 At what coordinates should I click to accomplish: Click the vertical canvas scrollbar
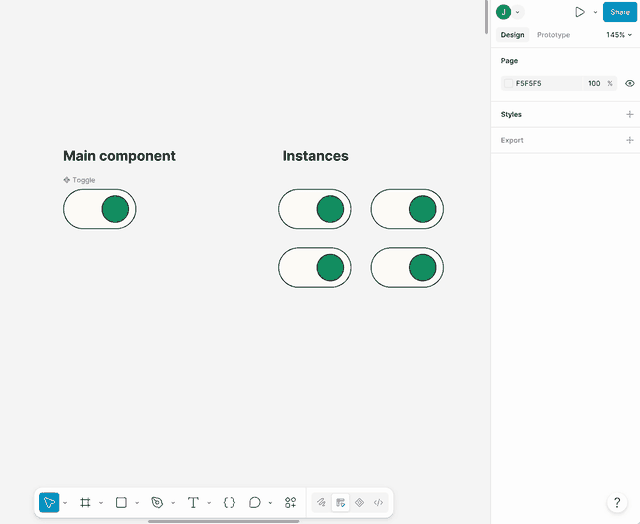486,17
